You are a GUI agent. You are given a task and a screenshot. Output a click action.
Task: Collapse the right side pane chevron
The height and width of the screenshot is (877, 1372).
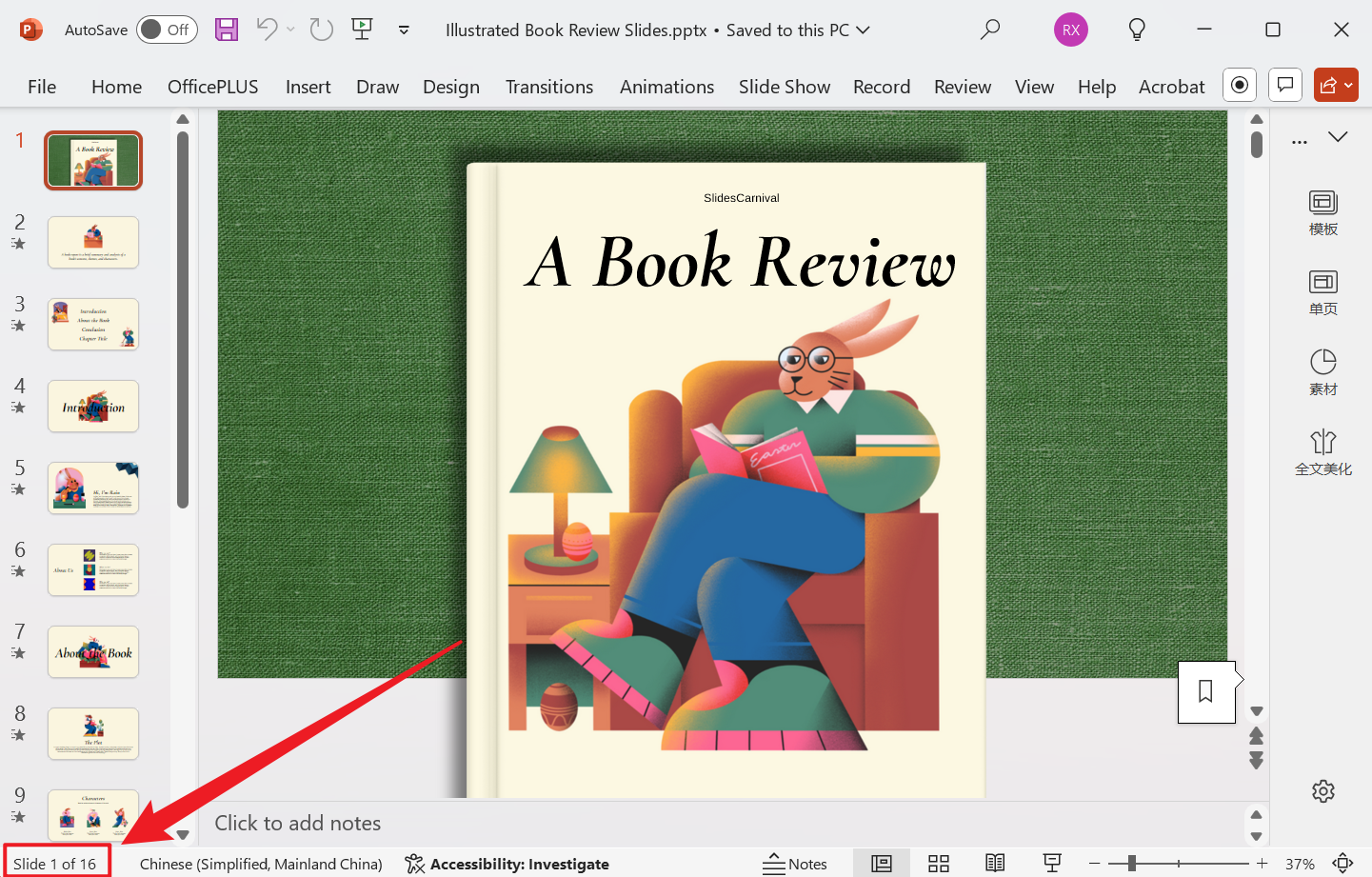(1338, 137)
